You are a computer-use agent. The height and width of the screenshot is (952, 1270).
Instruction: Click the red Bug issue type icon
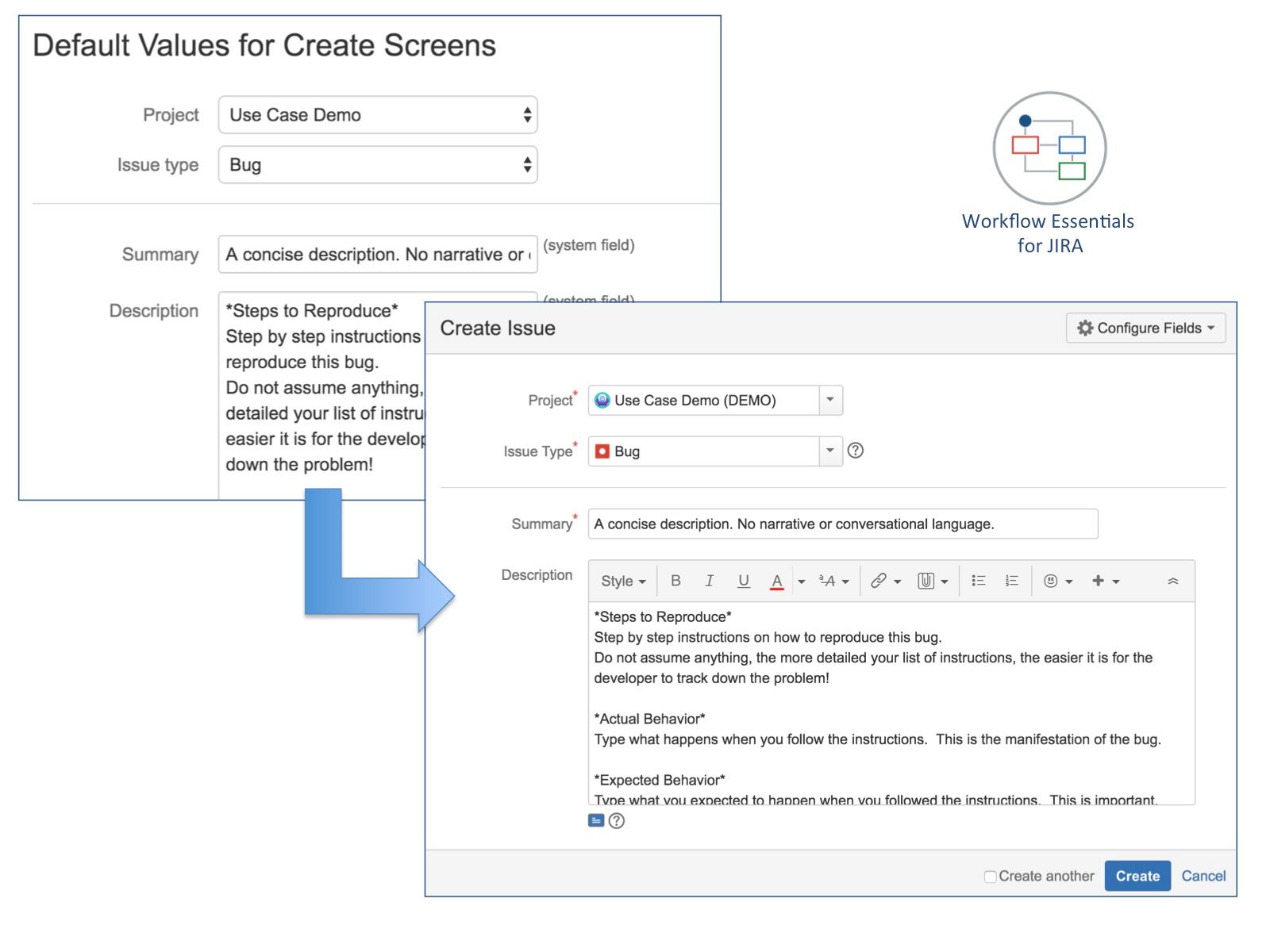602,451
